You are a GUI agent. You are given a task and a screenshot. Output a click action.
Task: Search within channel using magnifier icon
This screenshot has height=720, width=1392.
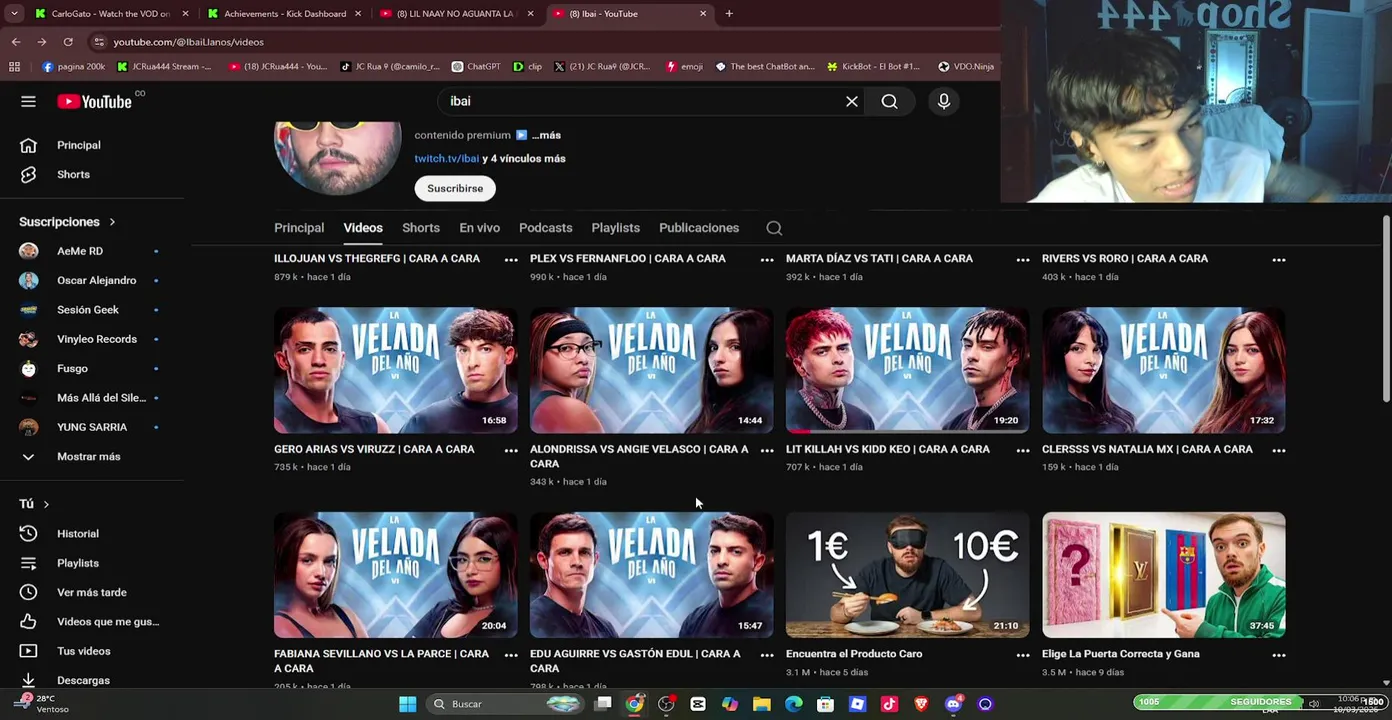[x=774, y=228]
